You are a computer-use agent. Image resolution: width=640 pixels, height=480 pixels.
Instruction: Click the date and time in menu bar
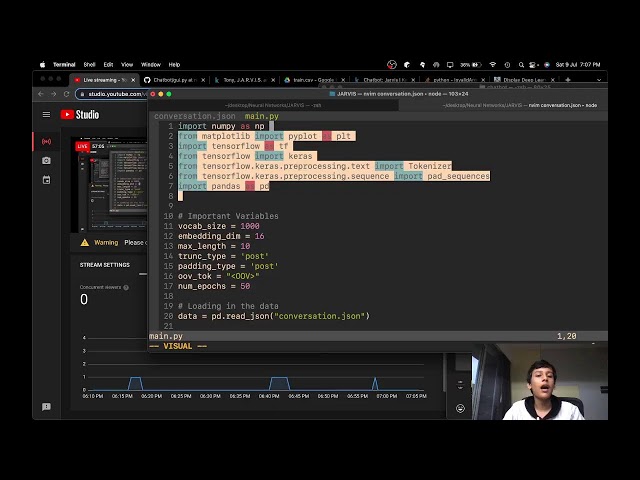[x=578, y=64]
